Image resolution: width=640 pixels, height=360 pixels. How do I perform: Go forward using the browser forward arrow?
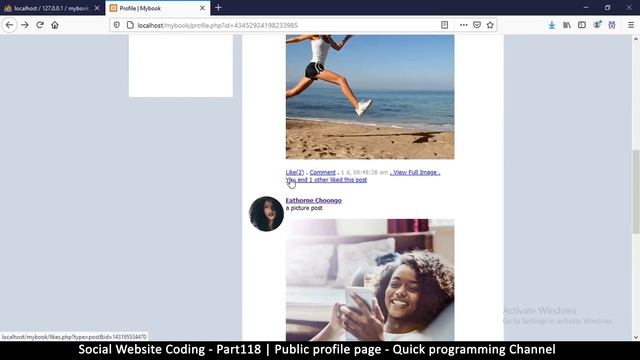[25, 25]
